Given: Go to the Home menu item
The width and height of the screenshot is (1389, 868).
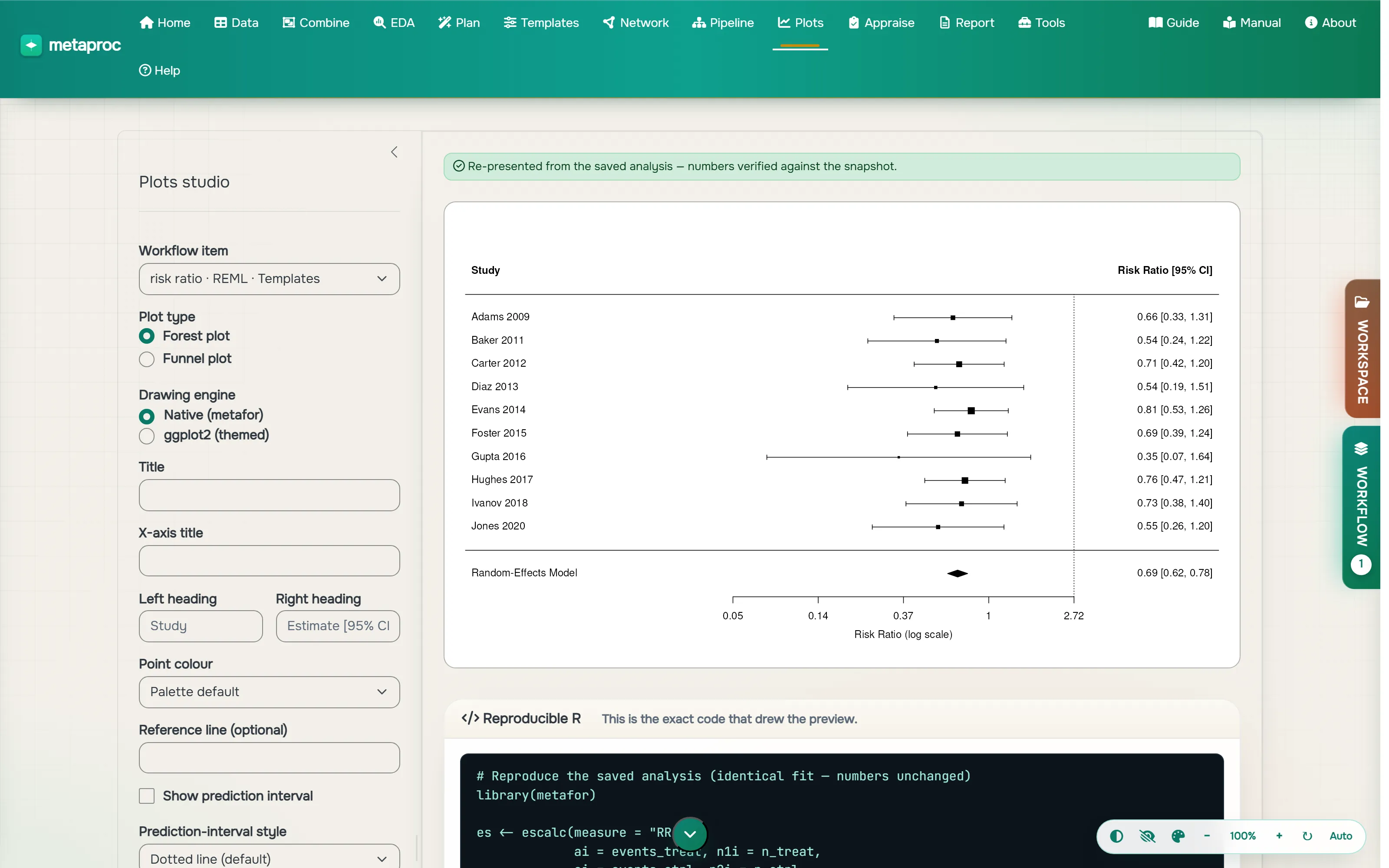Looking at the screenshot, I should click(165, 23).
